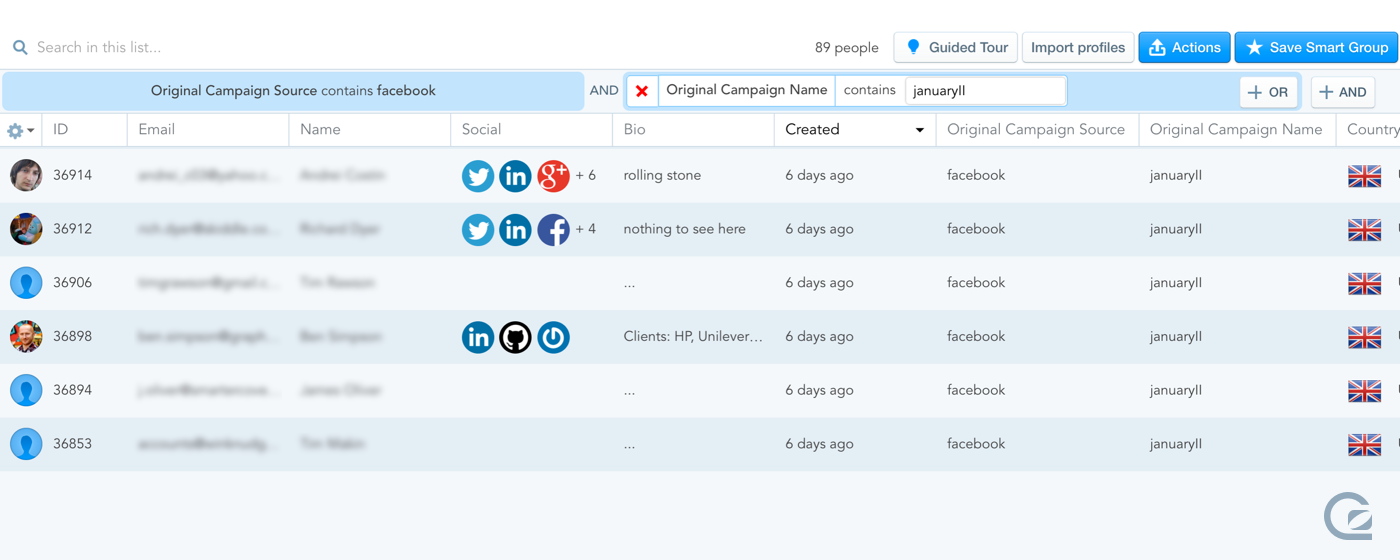Click the Email column header
Image resolution: width=1400 pixels, height=560 pixels.
pos(157,129)
